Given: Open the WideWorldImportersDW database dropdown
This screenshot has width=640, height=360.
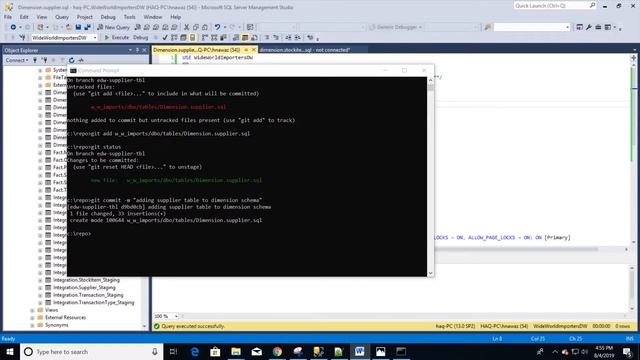Looking at the screenshot, I should pyautogui.click(x=95, y=38).
